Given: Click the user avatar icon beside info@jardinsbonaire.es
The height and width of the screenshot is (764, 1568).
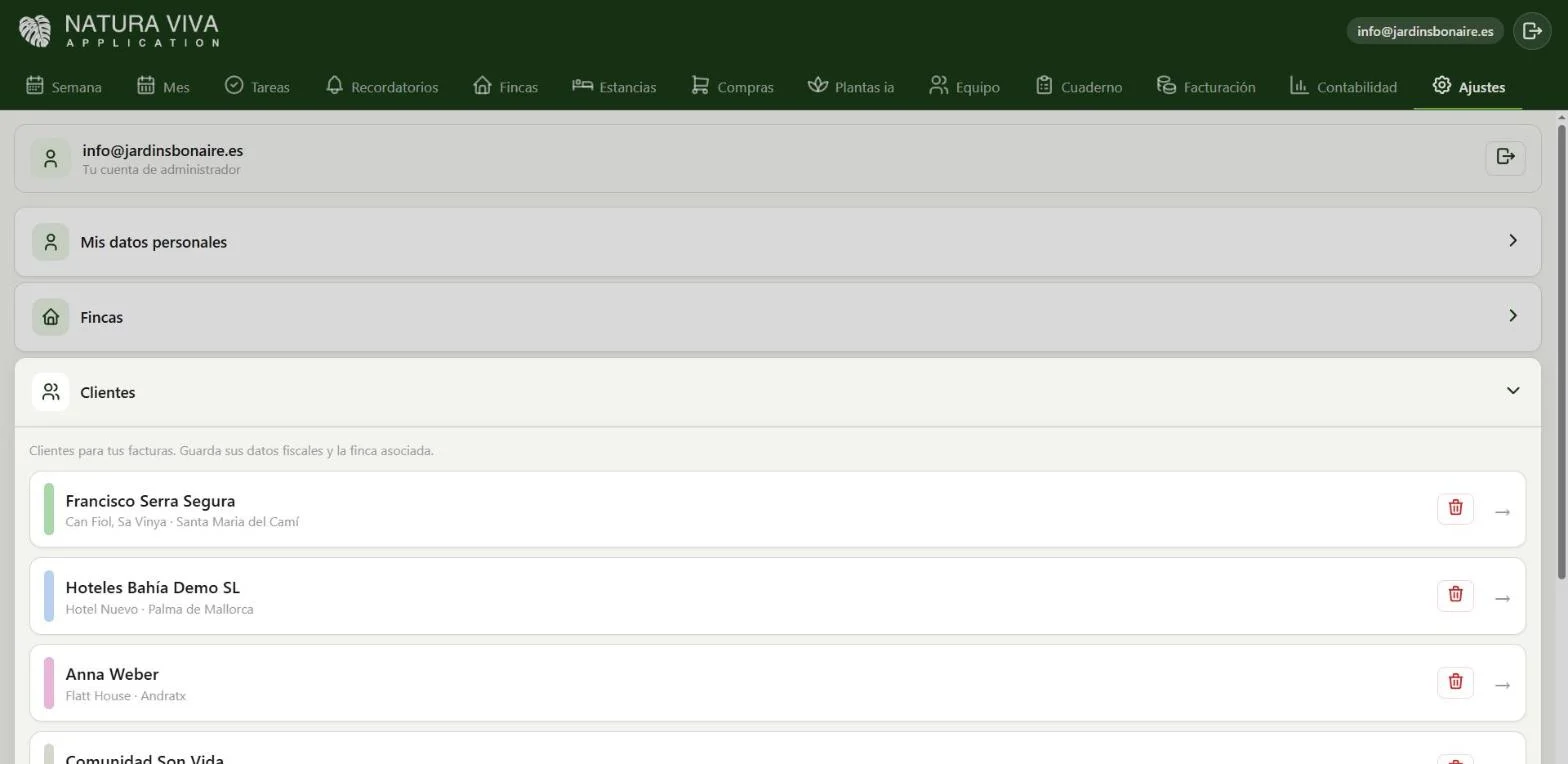Looking at the screenshot, I should (50, 159).
